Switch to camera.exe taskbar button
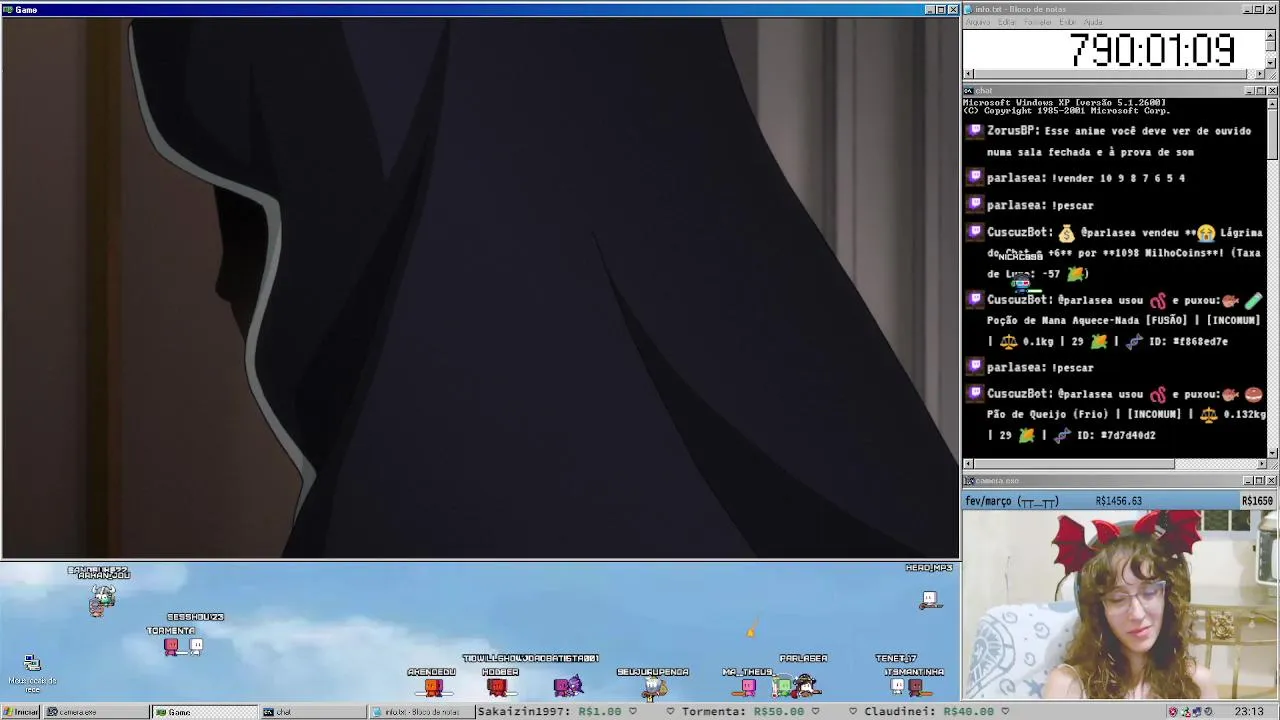 pos(96,712)
